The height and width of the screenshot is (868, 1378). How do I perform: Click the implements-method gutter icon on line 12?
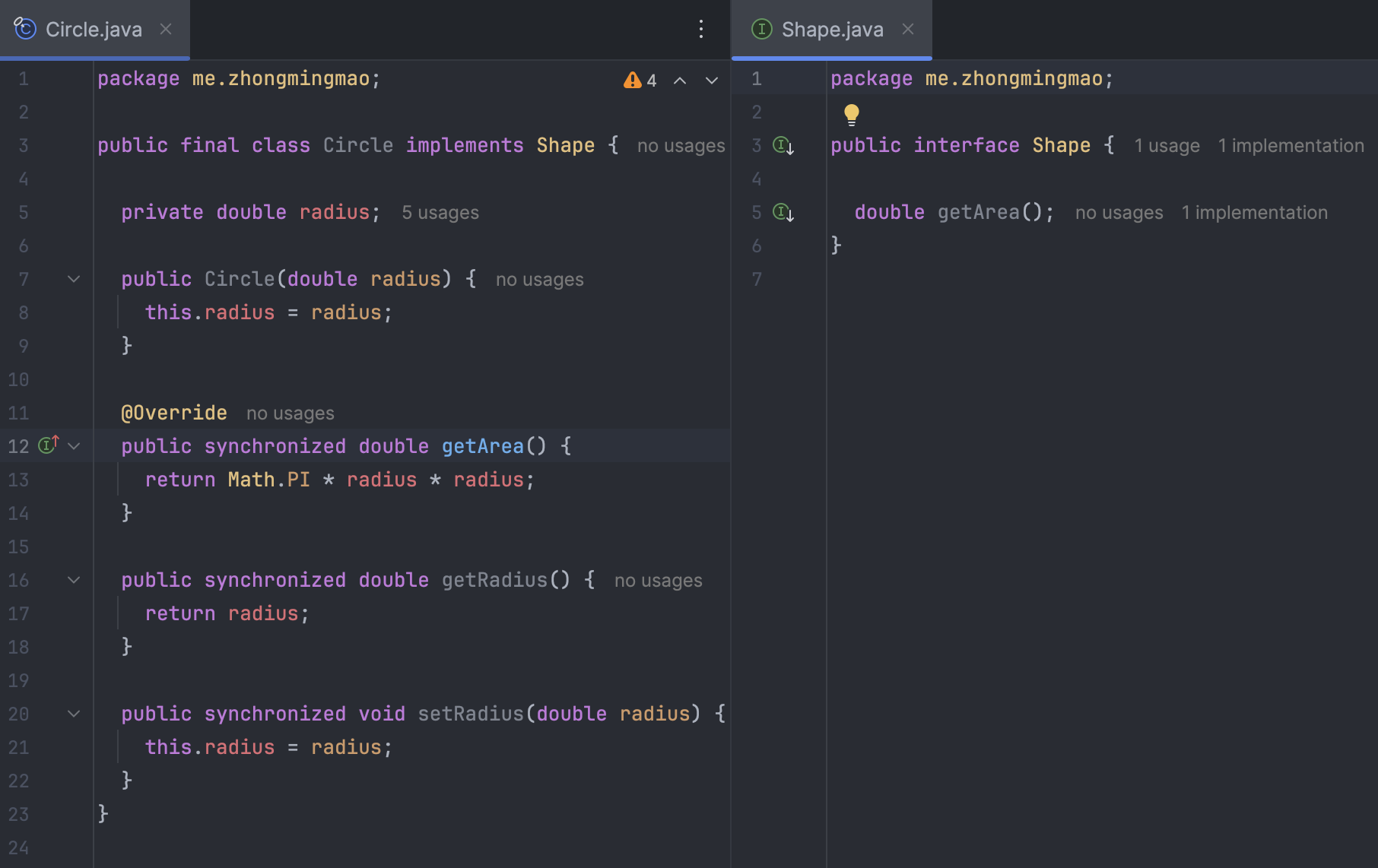click(49, 445)
